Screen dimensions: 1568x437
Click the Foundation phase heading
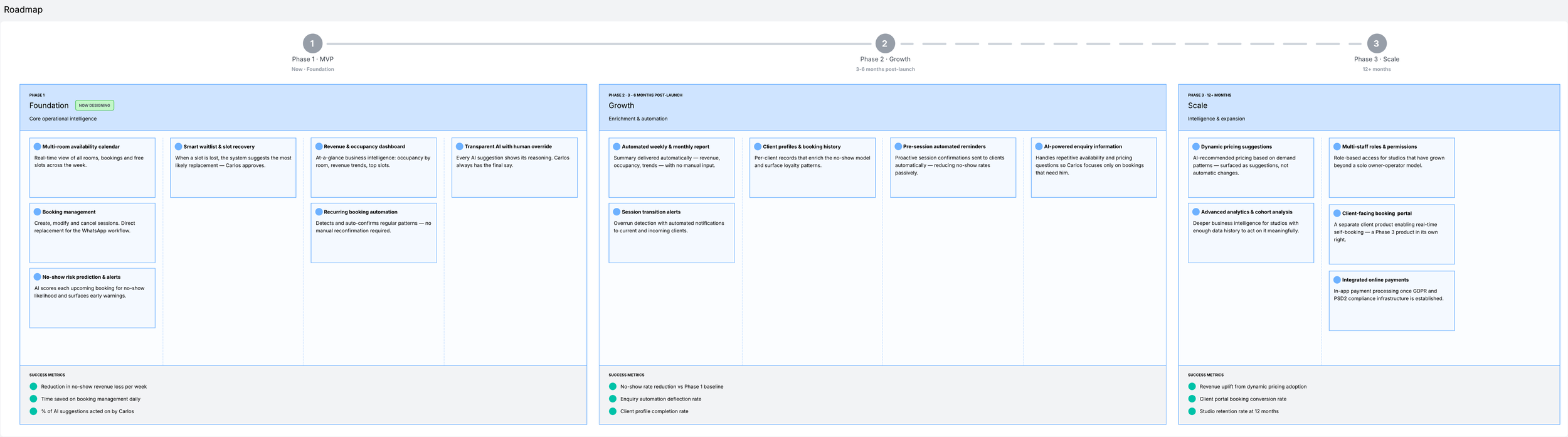[49, 105]
